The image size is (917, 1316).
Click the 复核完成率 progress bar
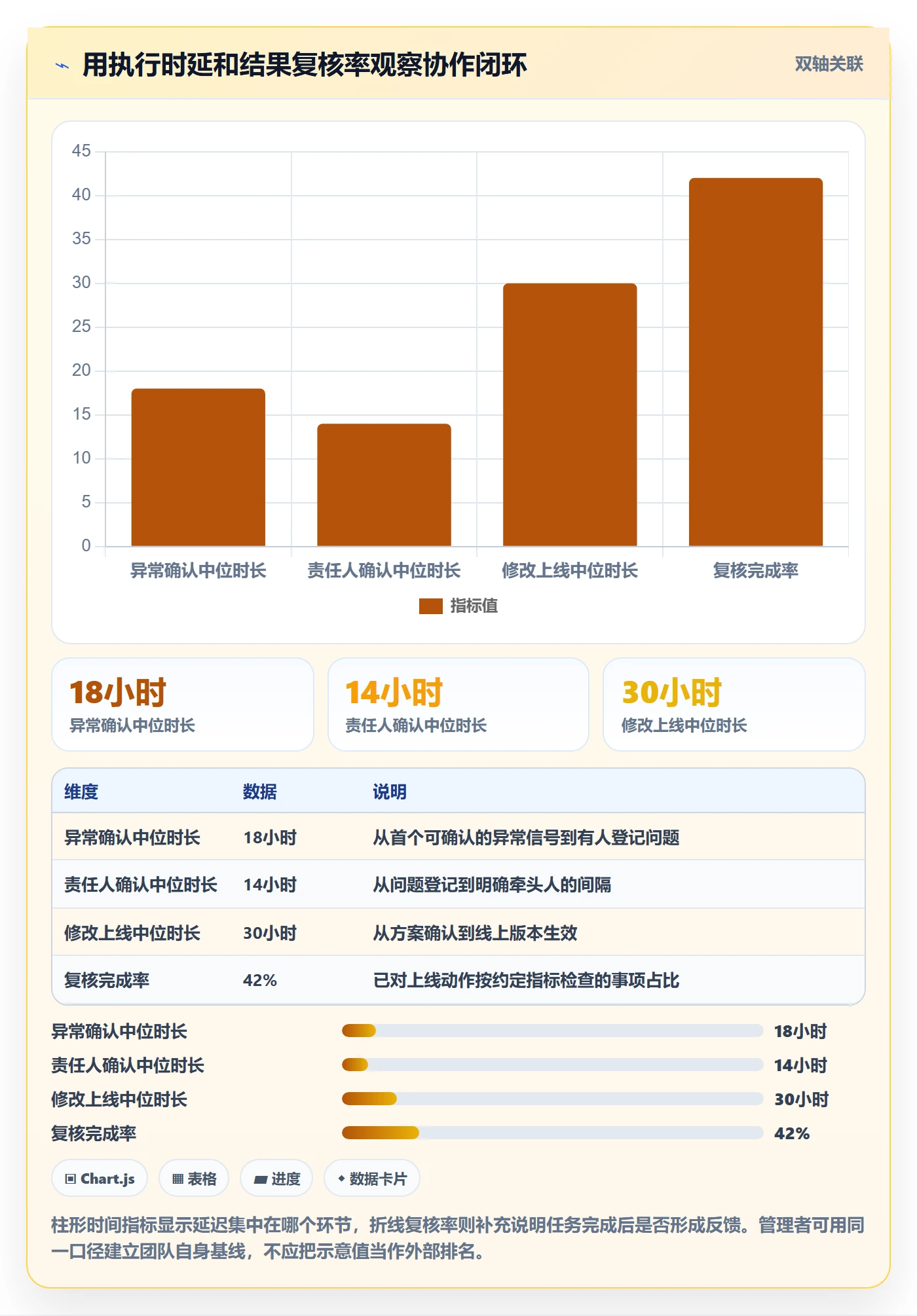coord(553,1133)
